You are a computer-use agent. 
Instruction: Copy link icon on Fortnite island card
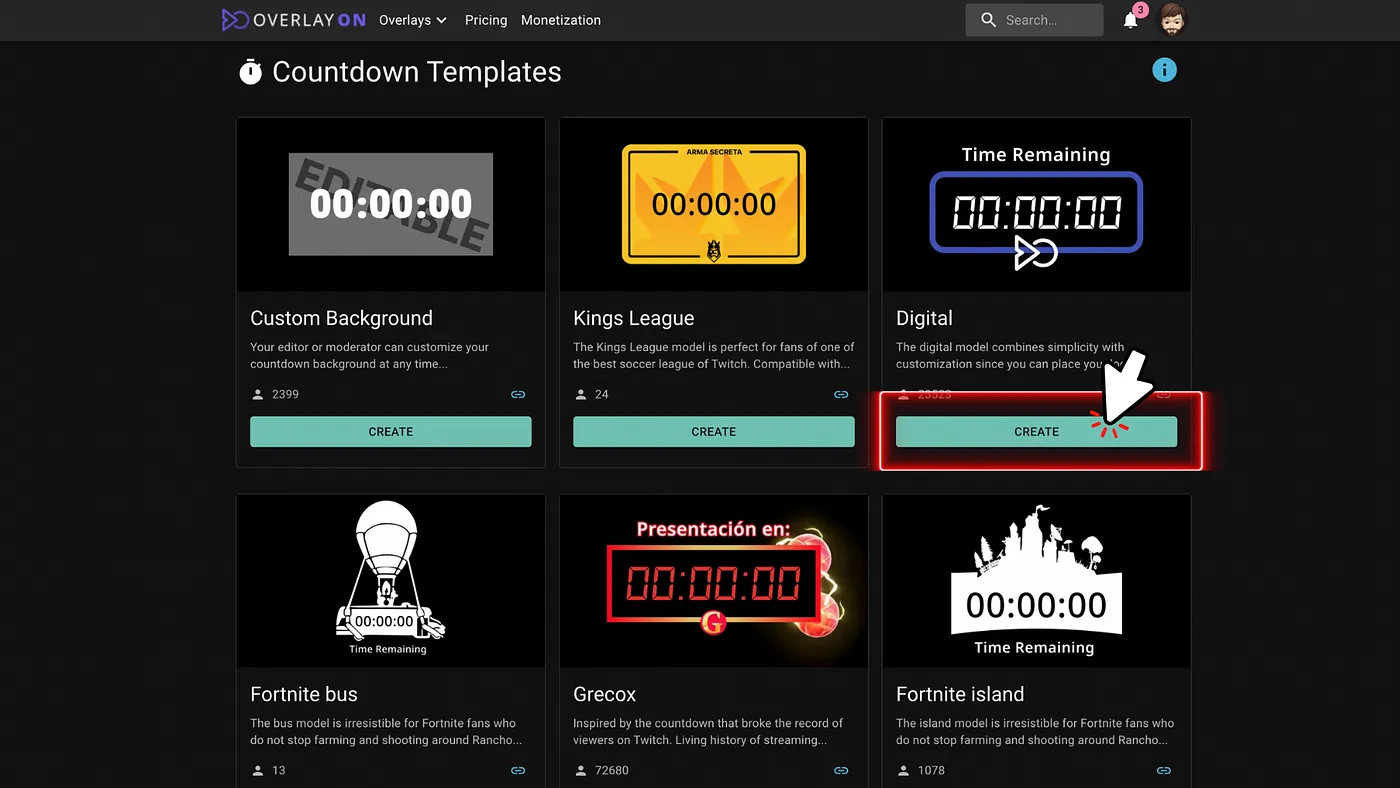coord(1164,770)
